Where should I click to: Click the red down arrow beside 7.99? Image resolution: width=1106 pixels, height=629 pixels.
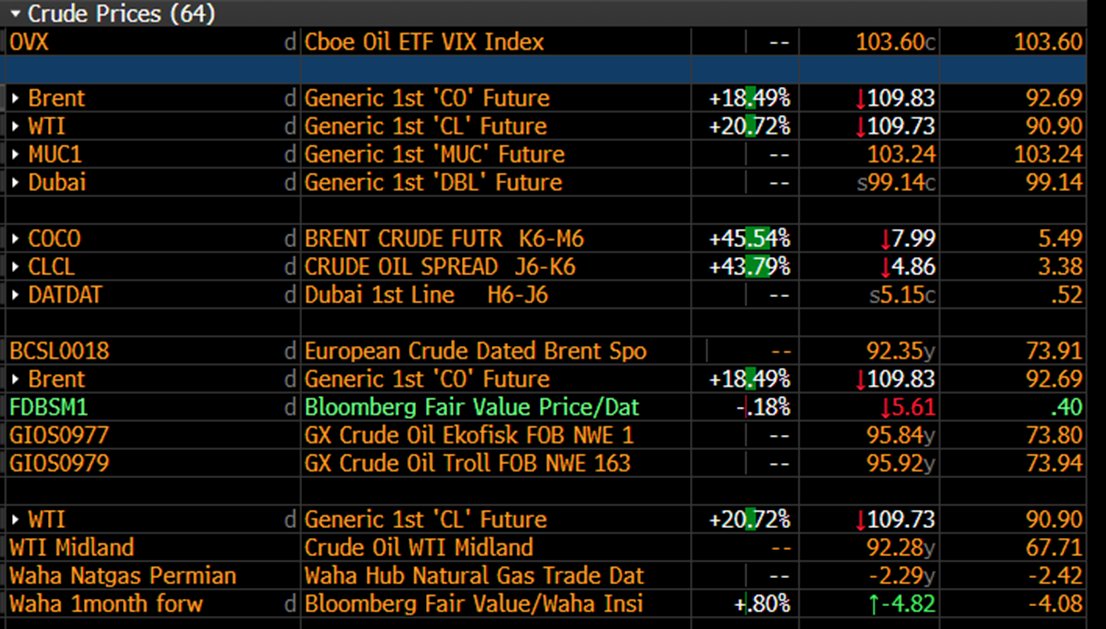[x=886, y=239]
